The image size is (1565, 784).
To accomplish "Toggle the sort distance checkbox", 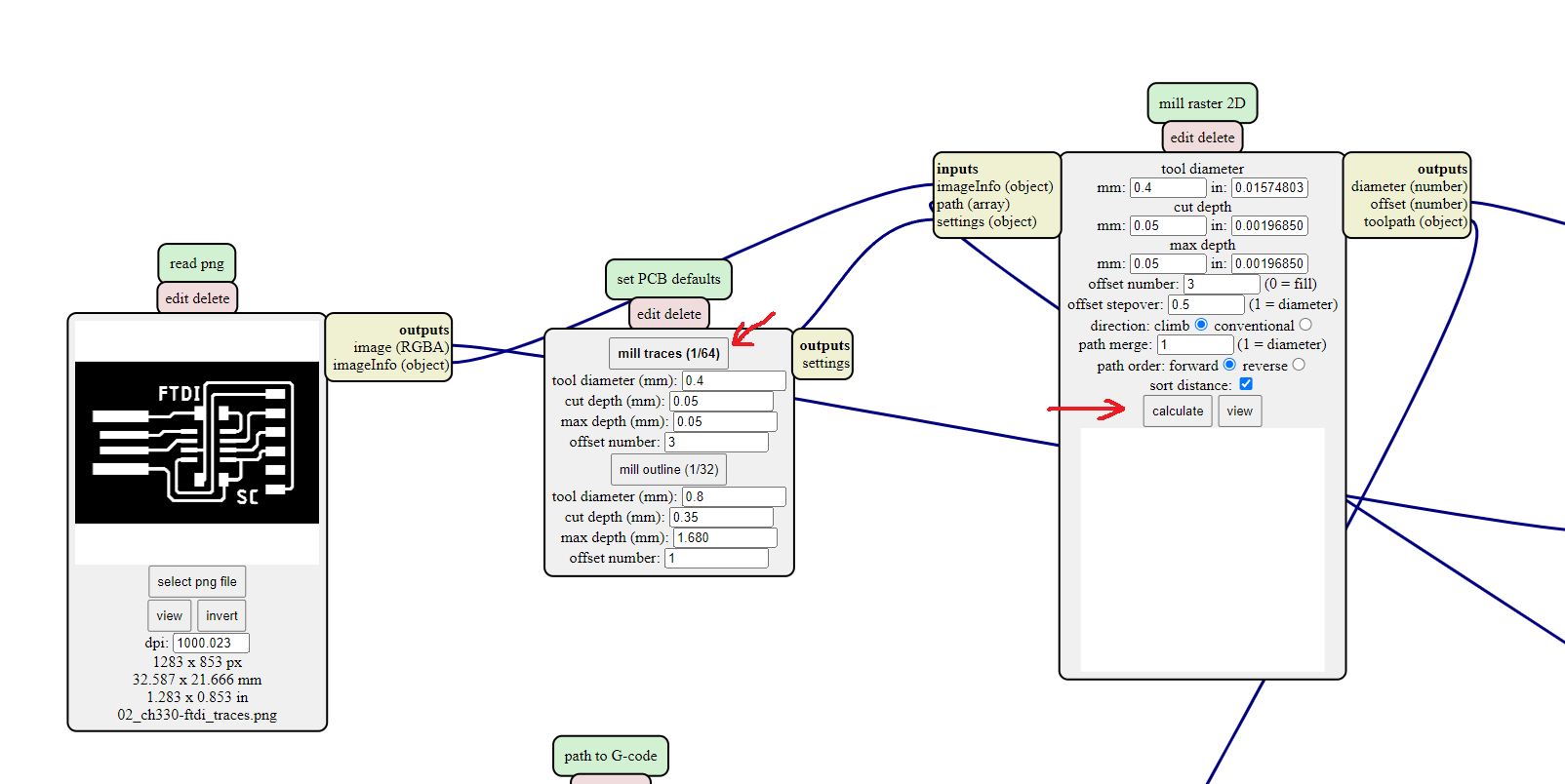I will point(1246,384).
